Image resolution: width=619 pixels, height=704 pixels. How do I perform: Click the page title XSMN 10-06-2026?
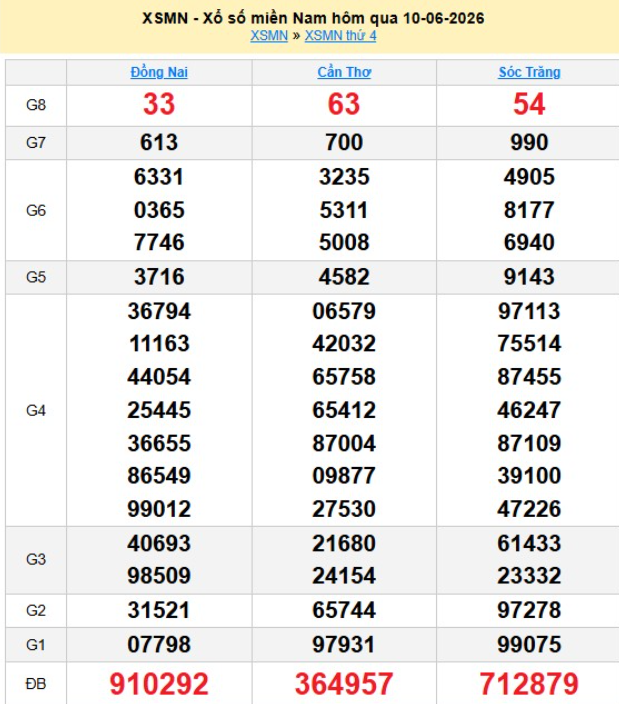(313, 18)
